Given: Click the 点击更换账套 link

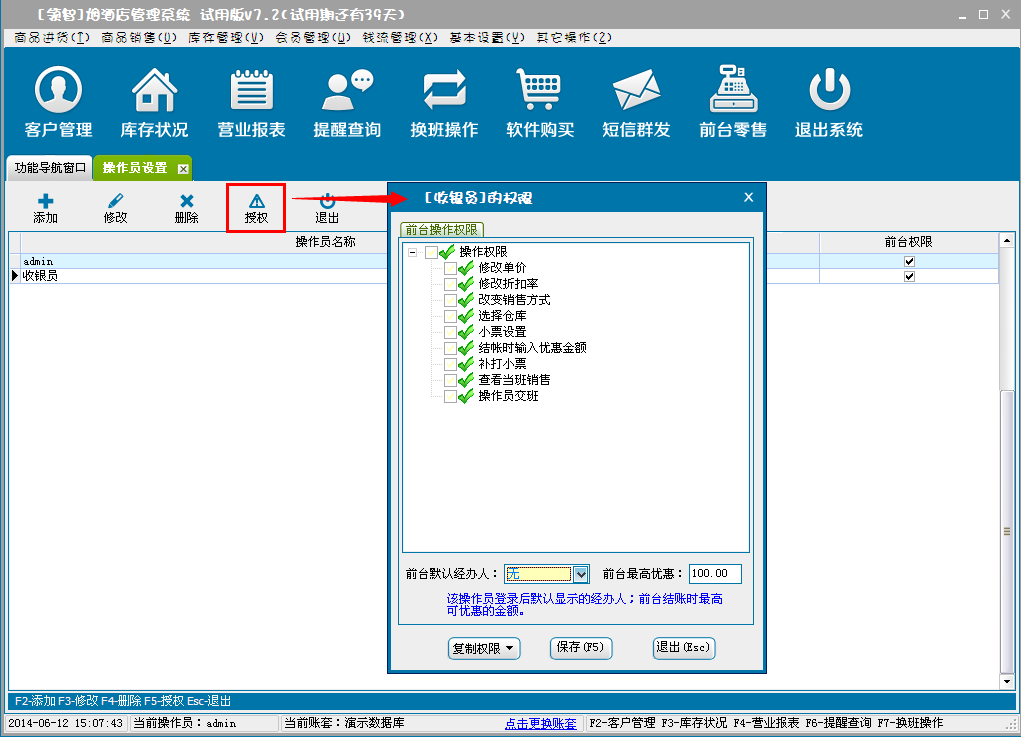Looking at the screenshot, I should click(x=541, y=723).
